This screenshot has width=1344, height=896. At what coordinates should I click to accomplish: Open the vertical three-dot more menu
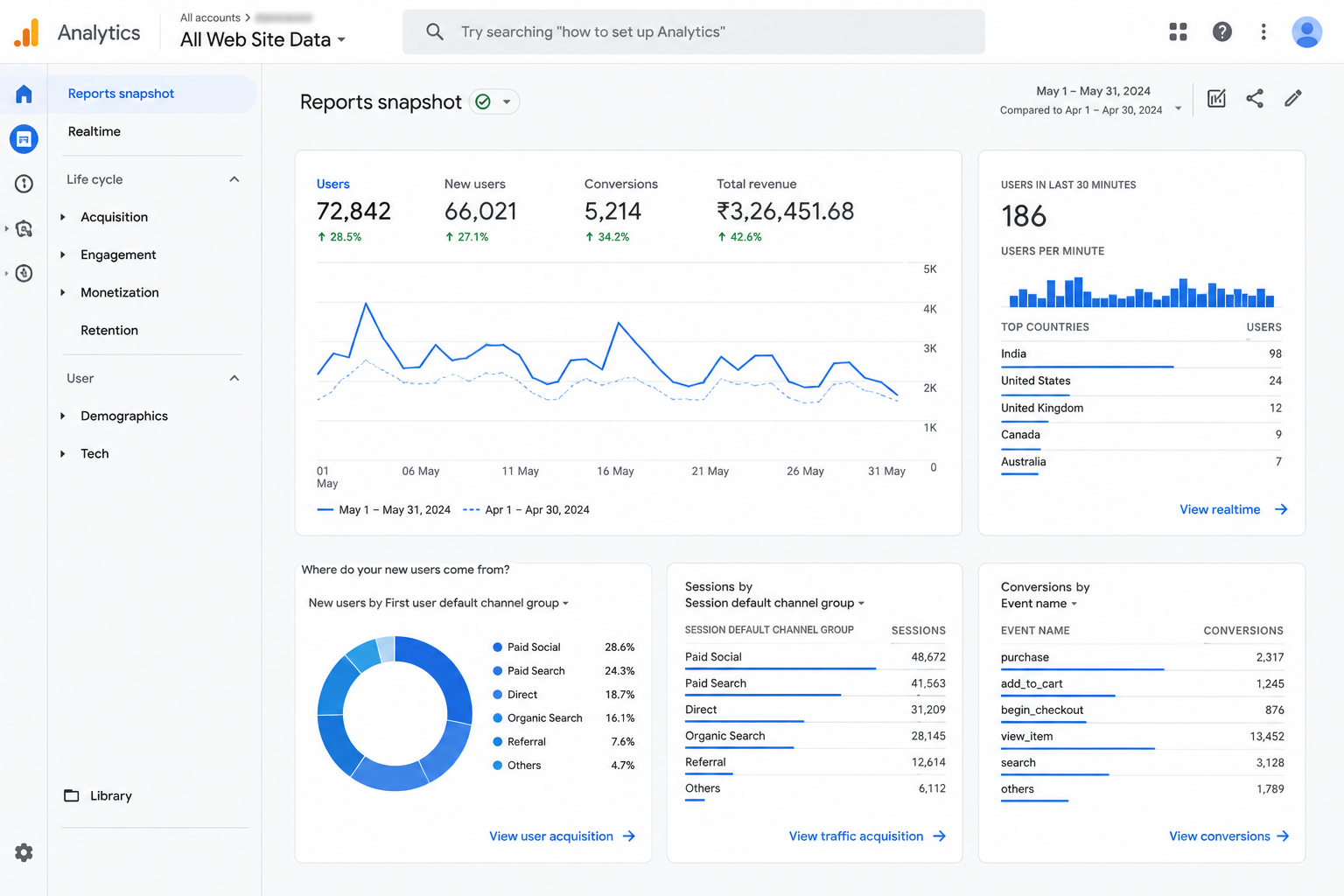click(1263, 31)
